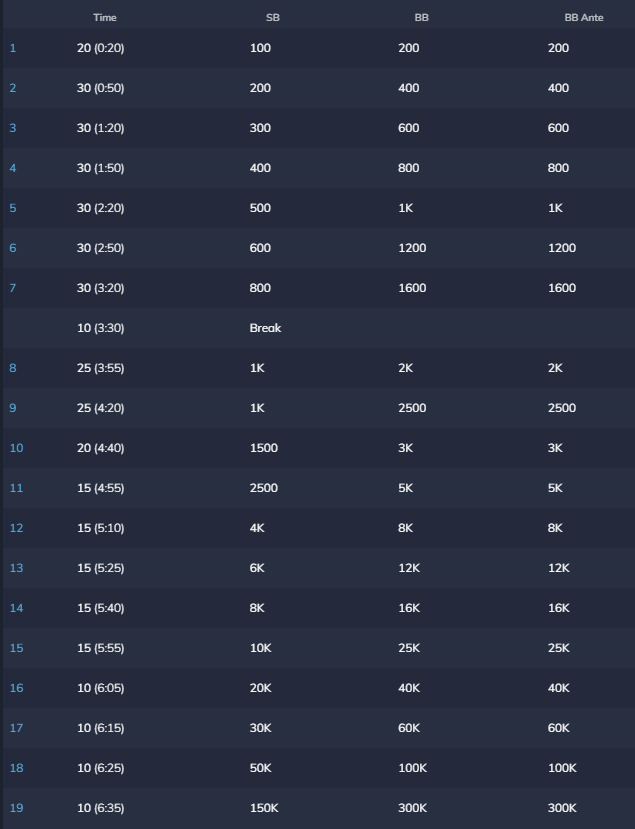Click level number 16
The height and width of the screenshot is (829, 635).
pyautogui.click(x=16, y=688)
